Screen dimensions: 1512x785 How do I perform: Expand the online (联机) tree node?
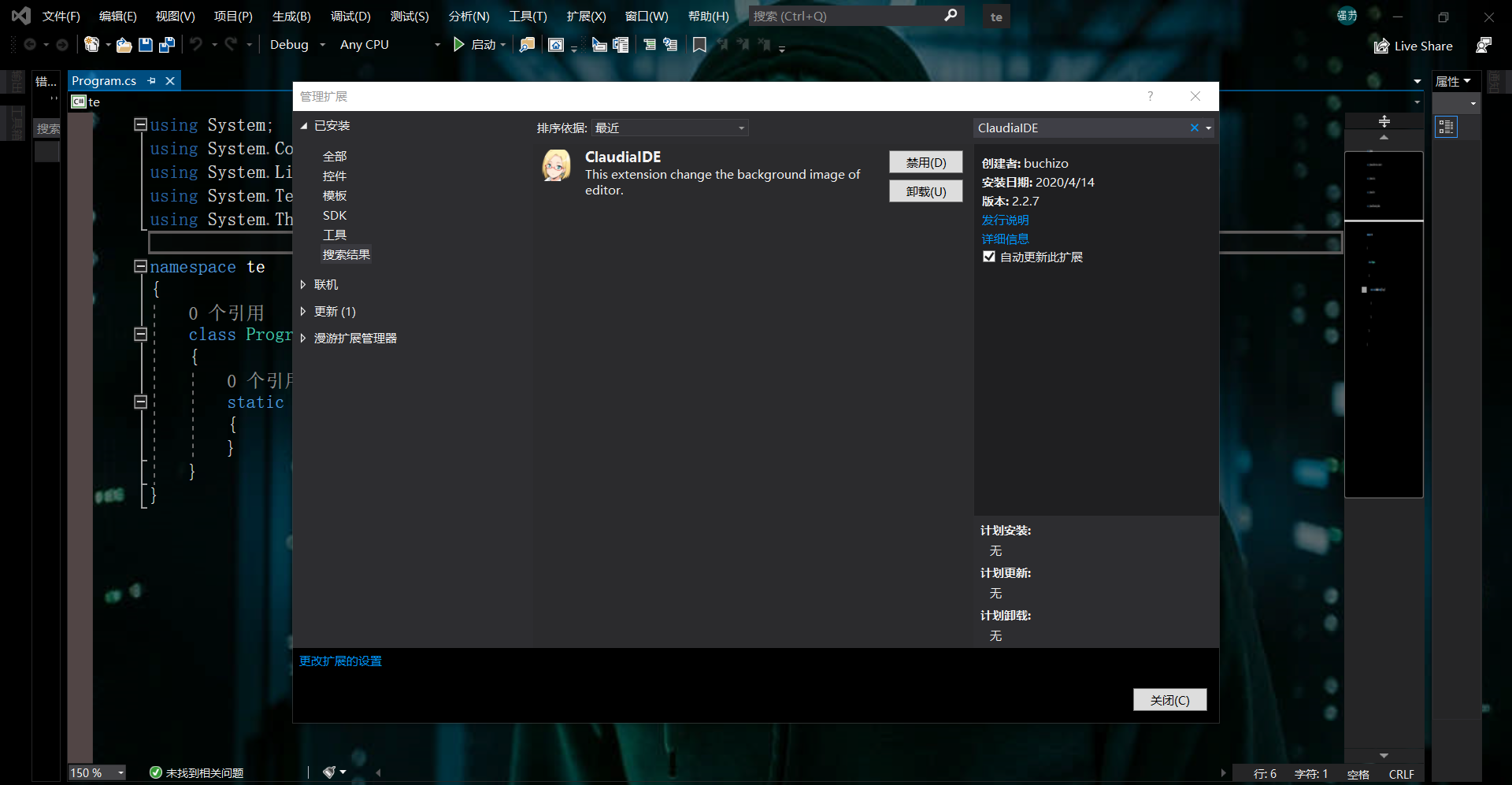[303, 284]
